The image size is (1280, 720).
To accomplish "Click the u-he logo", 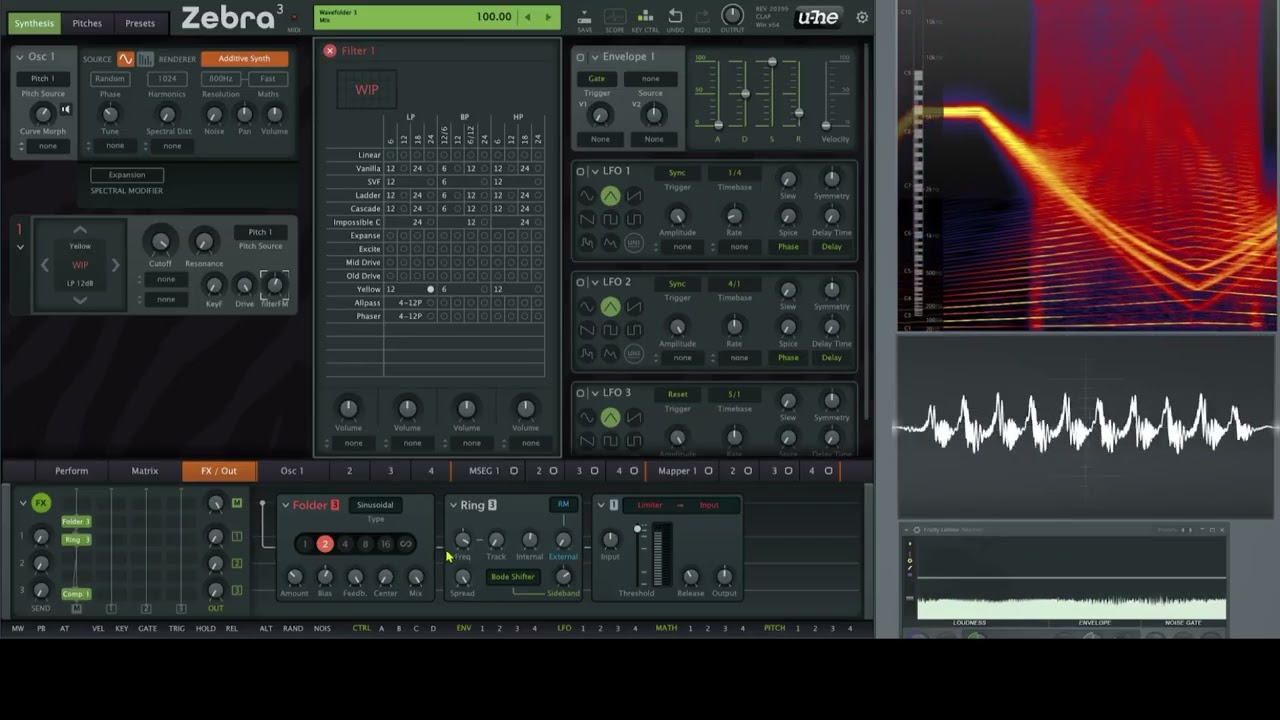I will tap(817, 17).
